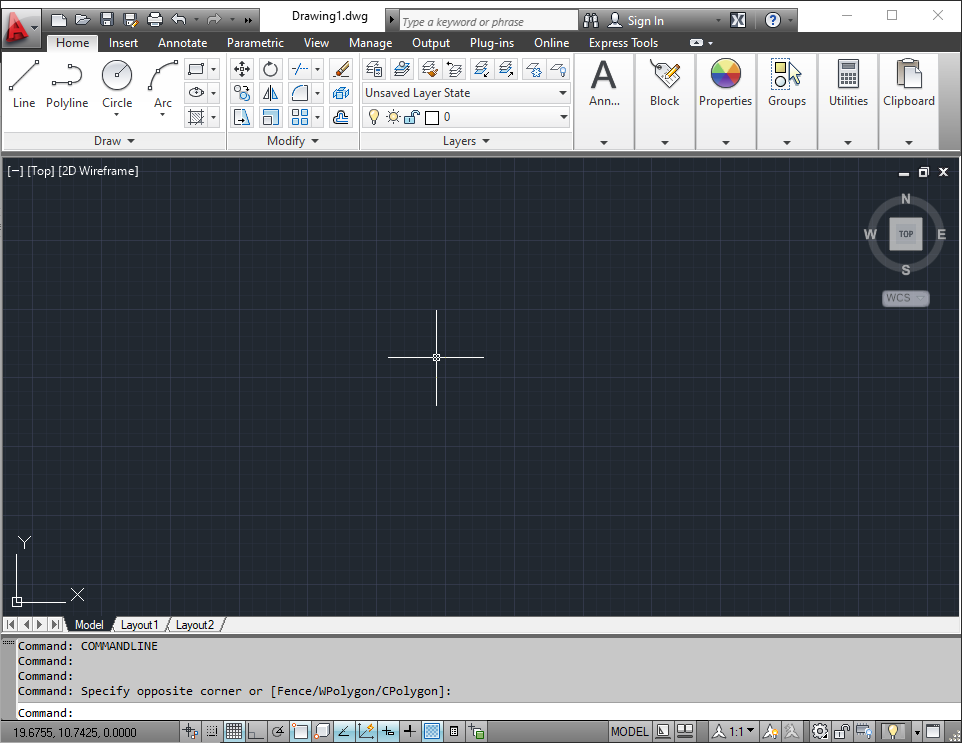Click the Save icon in quick access toolbar
The height and width of the screenshot is (743, 962).
click(107, 20)
